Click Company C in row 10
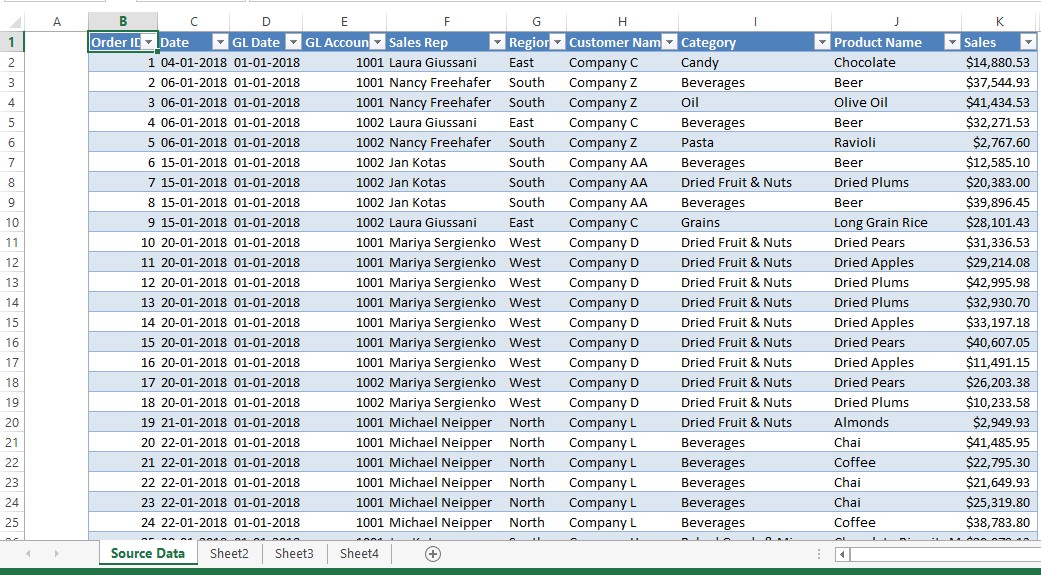This screenshot has width=1041, height=575. [622, 222]
